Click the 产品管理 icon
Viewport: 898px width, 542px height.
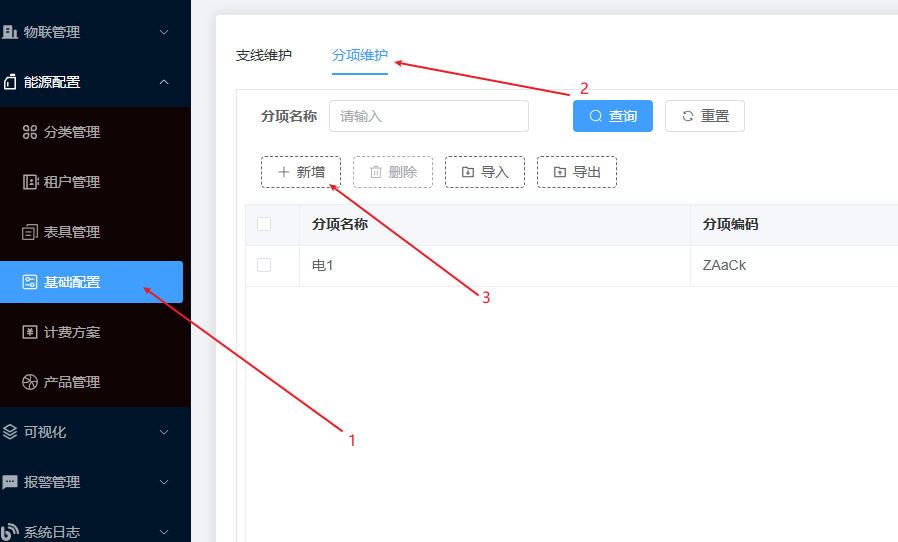pos(30,382)
